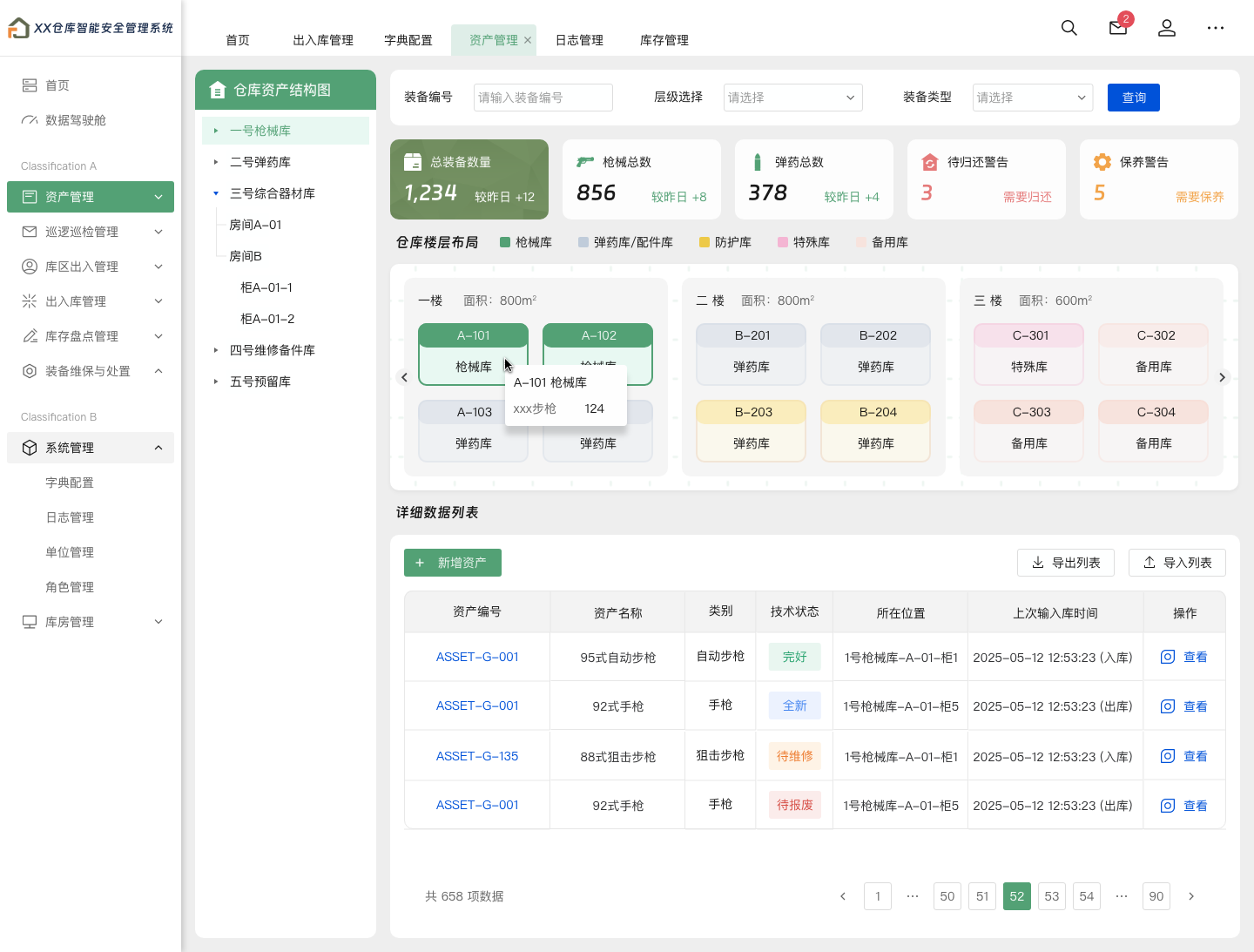Open the 层级选择 dropdown
1254x952 pixels.
(x=792, y=98)
